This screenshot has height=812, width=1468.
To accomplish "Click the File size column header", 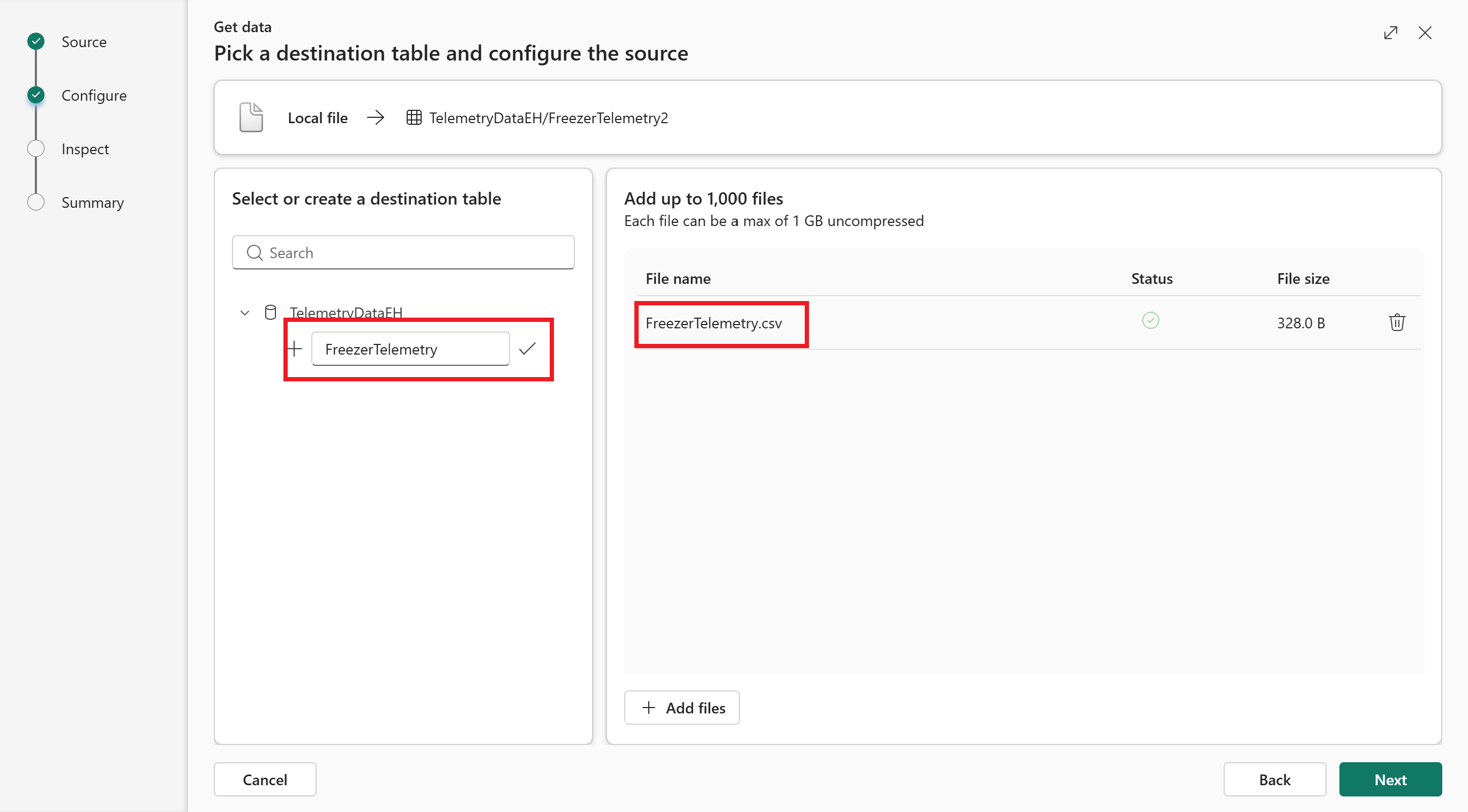I will [x=1304, y=279].
